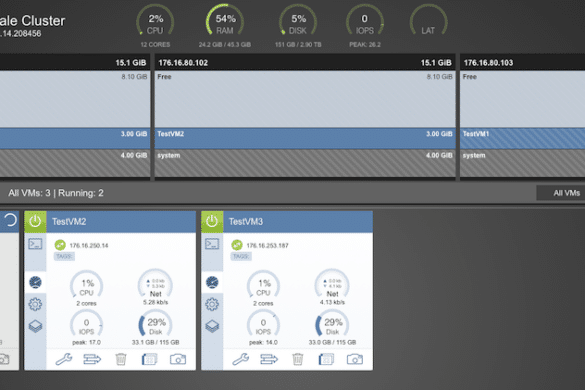Click loading spinner on leftmost VM card
This screenshot has height=390, width=585.
(x=10, y=220)
